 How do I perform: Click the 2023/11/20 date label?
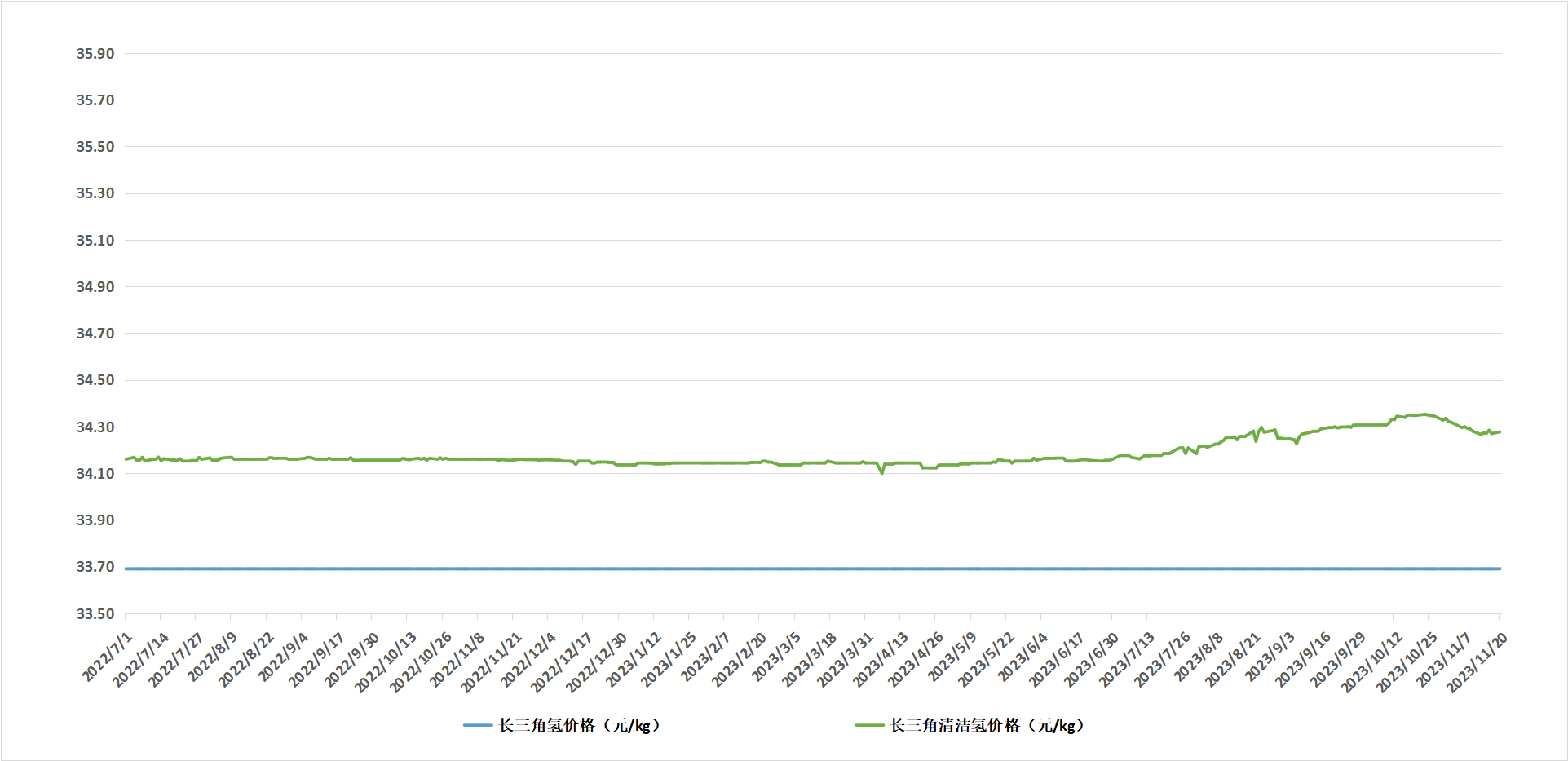(x=1477, y=662)
